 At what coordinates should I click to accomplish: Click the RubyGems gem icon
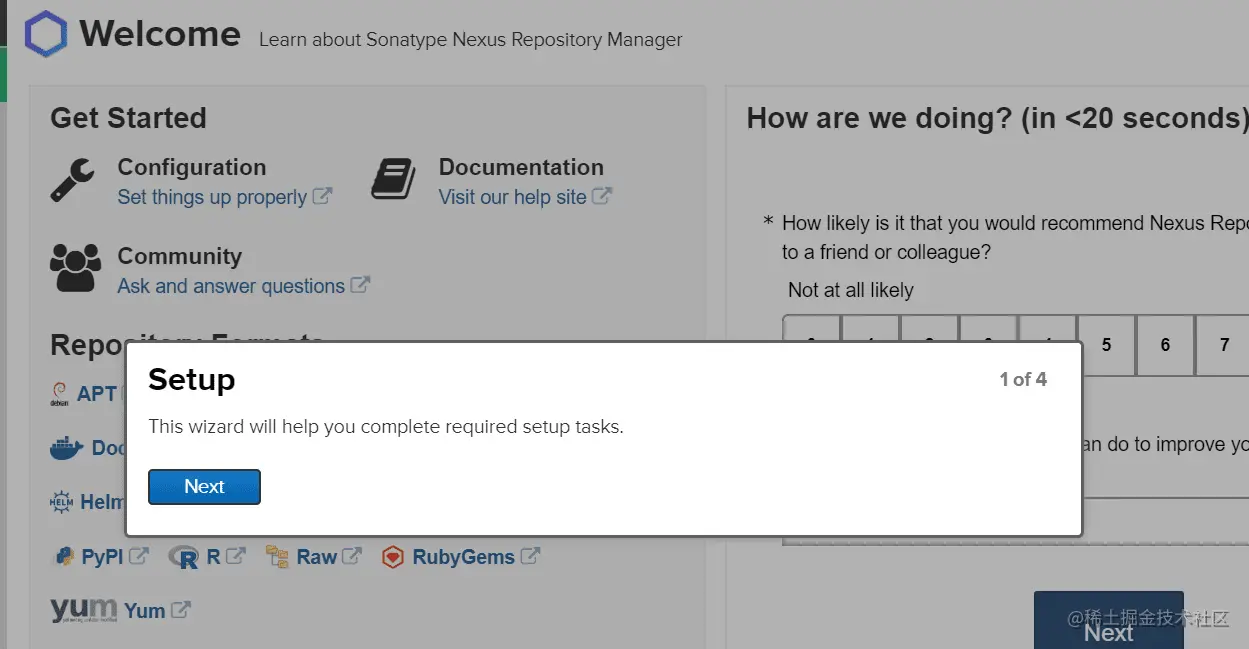[392, 557]
